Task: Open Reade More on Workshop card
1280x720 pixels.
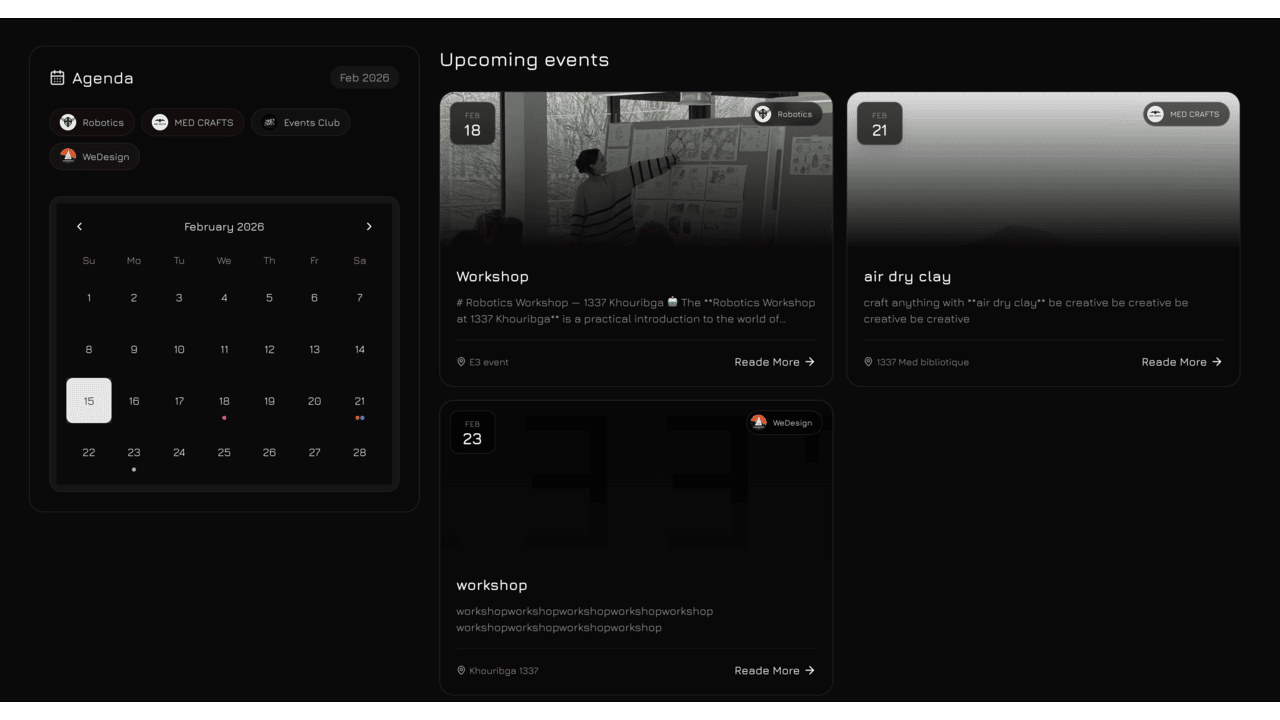Action: 774,362
